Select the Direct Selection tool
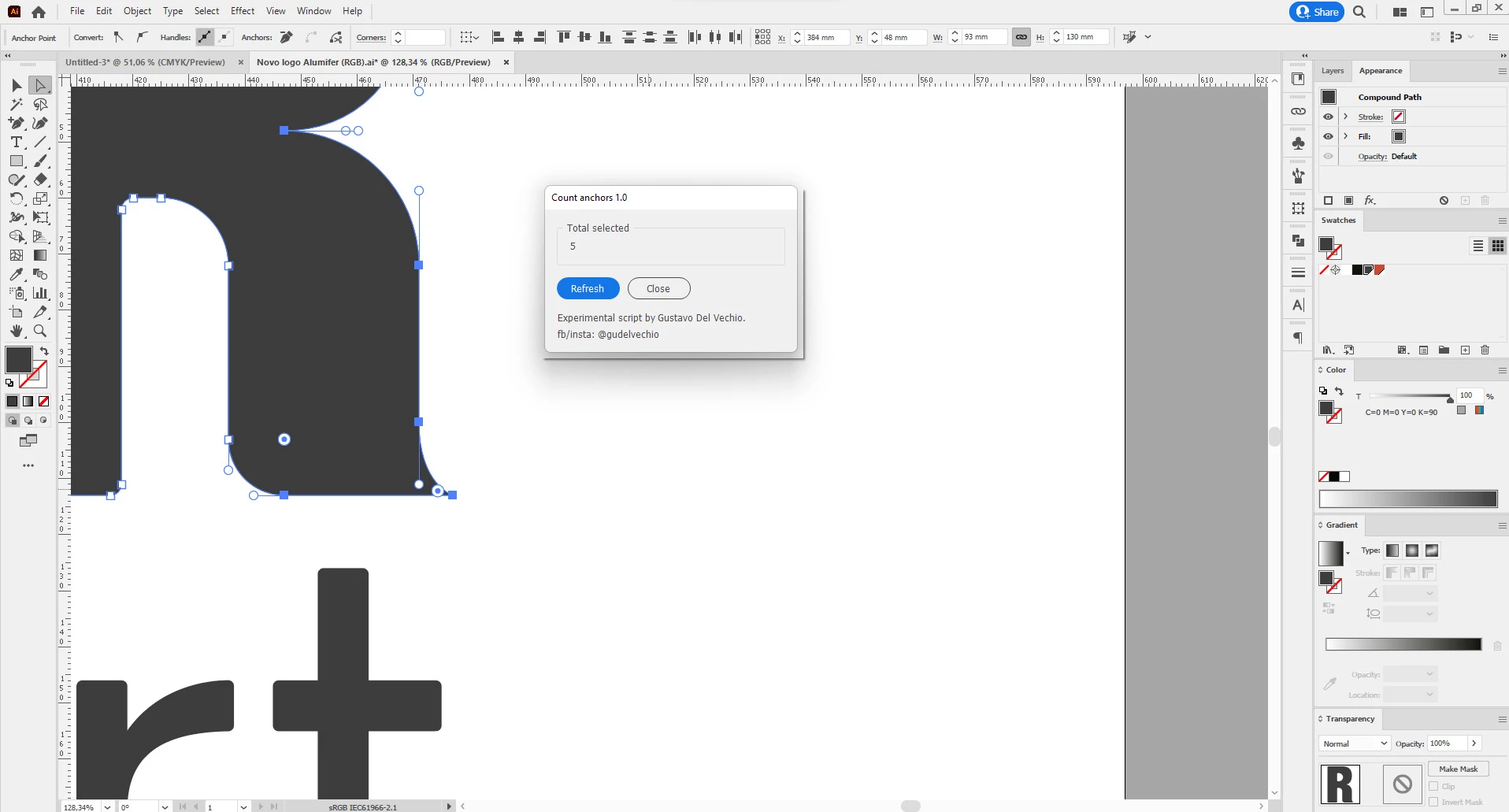Screen dimensions: 1509x812 click(x=41, y=85)
